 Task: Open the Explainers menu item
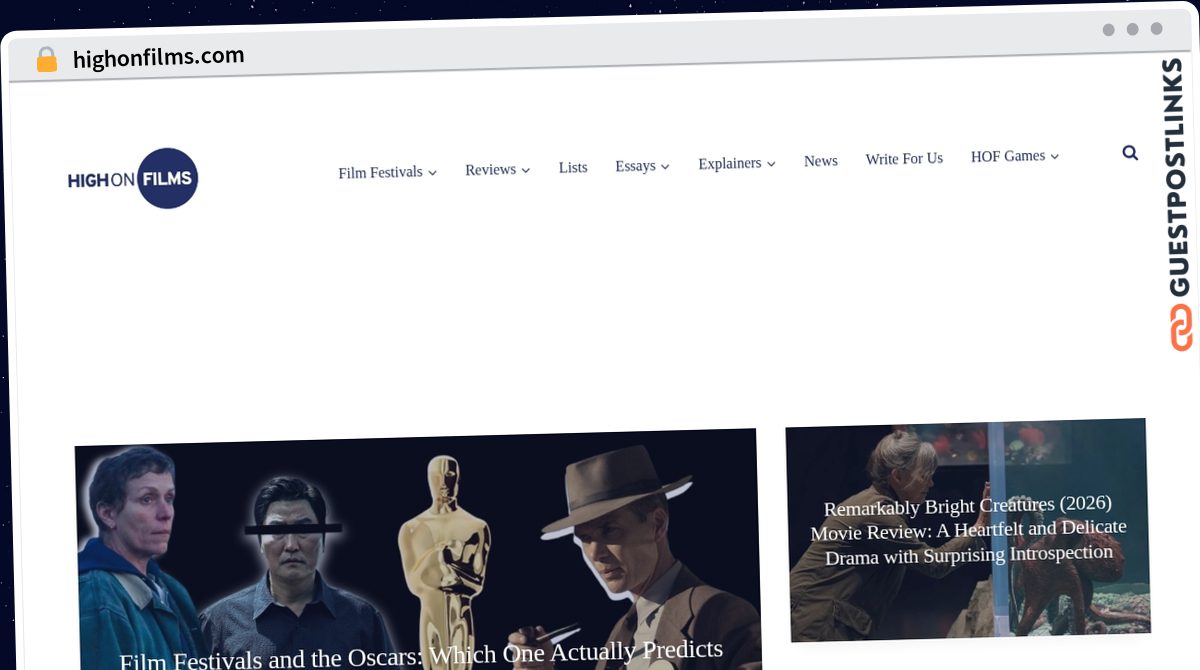(730, 163)
